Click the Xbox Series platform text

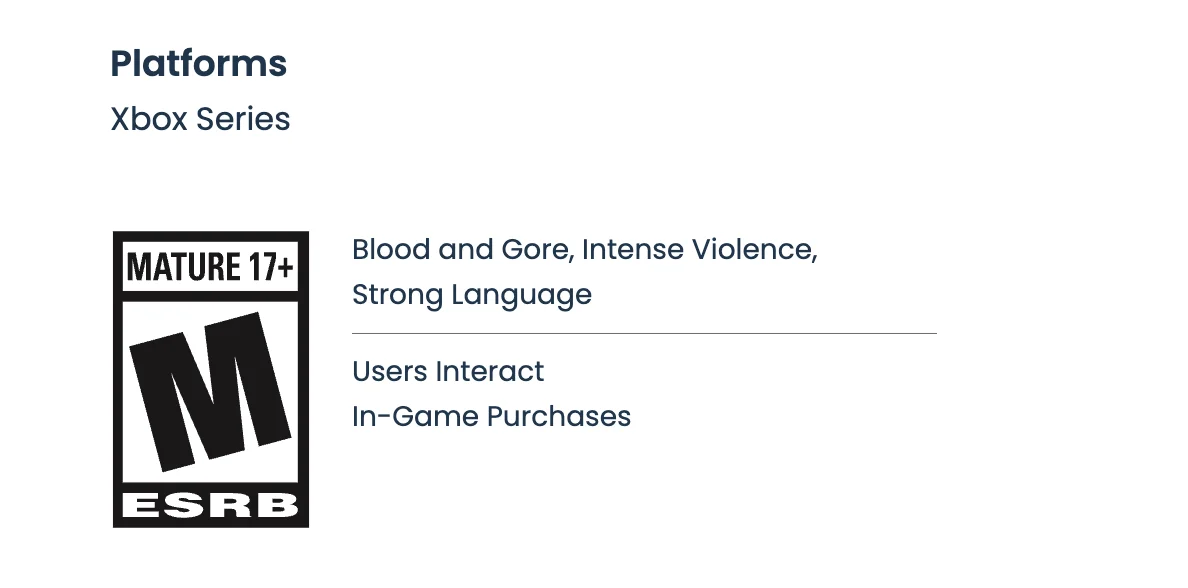(200, 119)
